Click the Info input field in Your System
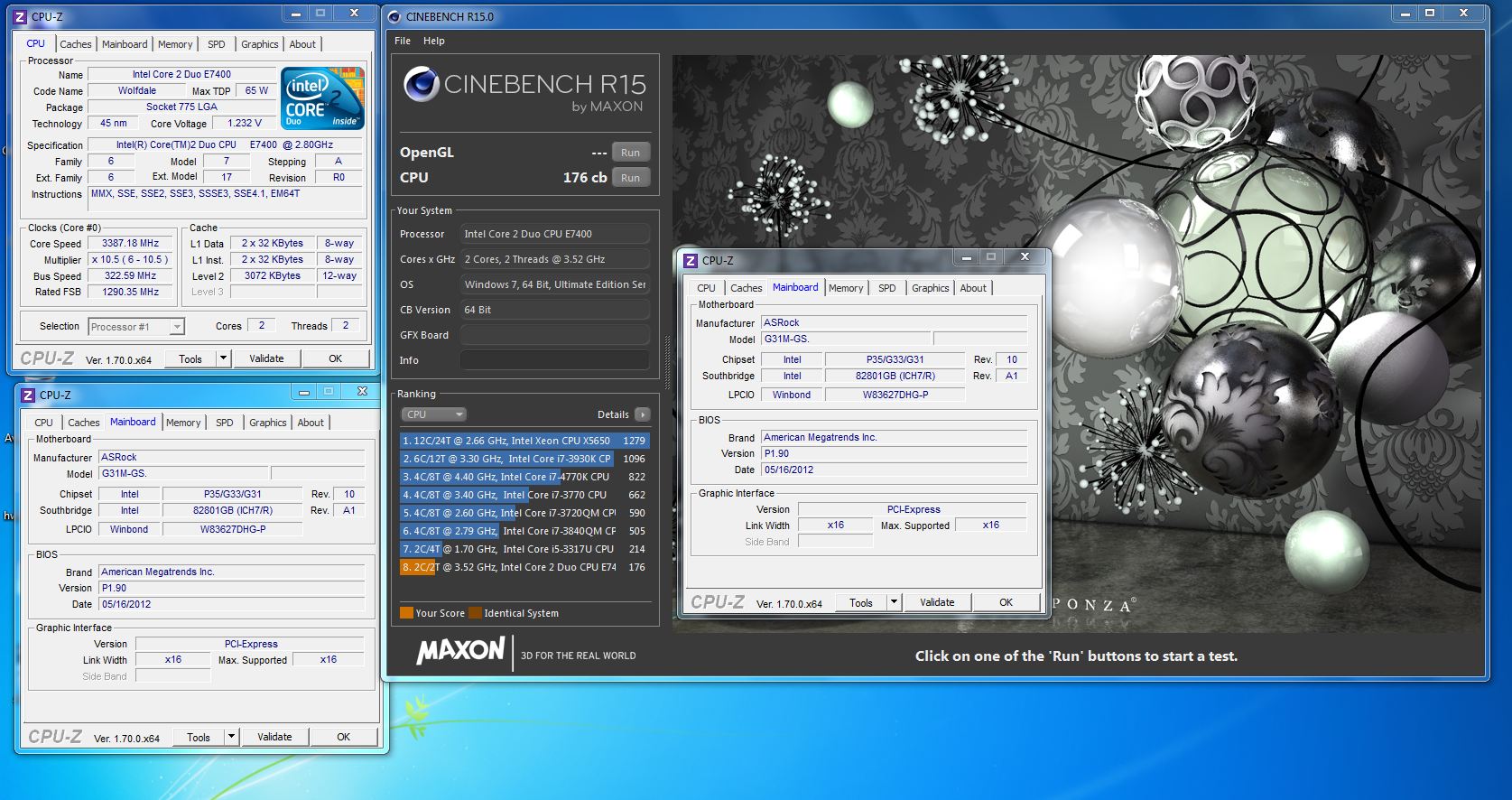The image size is (1512, 800). 554,360
